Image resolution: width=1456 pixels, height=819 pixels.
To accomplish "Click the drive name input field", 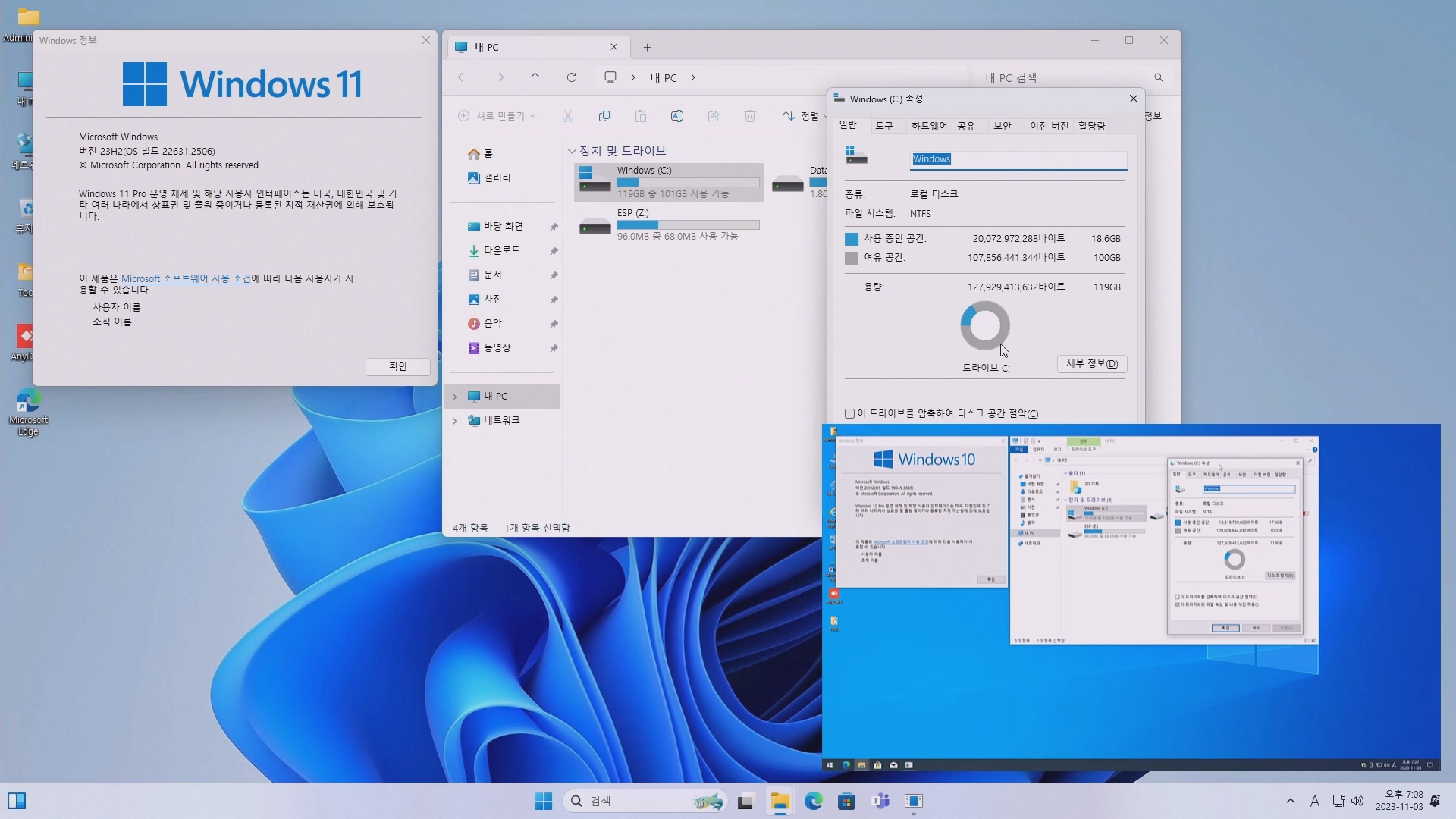I will pyautogui.click(x=1018, y=159).
